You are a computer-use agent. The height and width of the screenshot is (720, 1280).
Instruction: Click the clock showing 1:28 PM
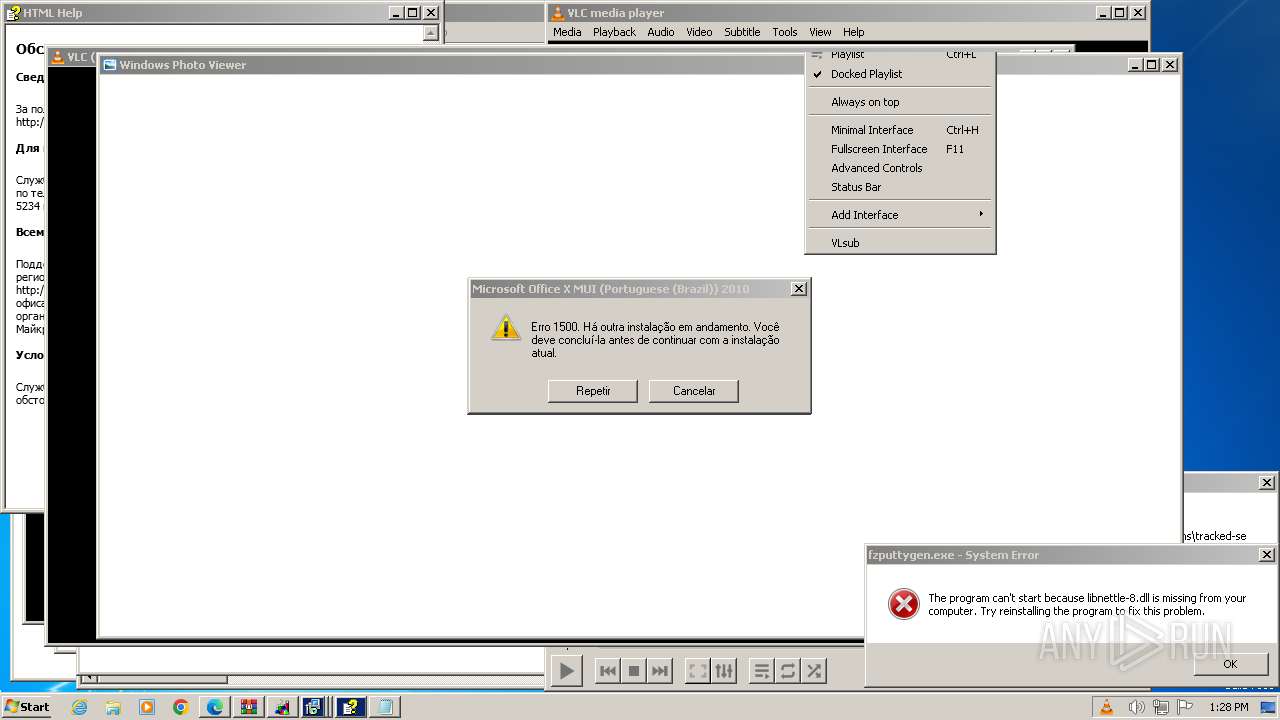[x=1228, y=707]
